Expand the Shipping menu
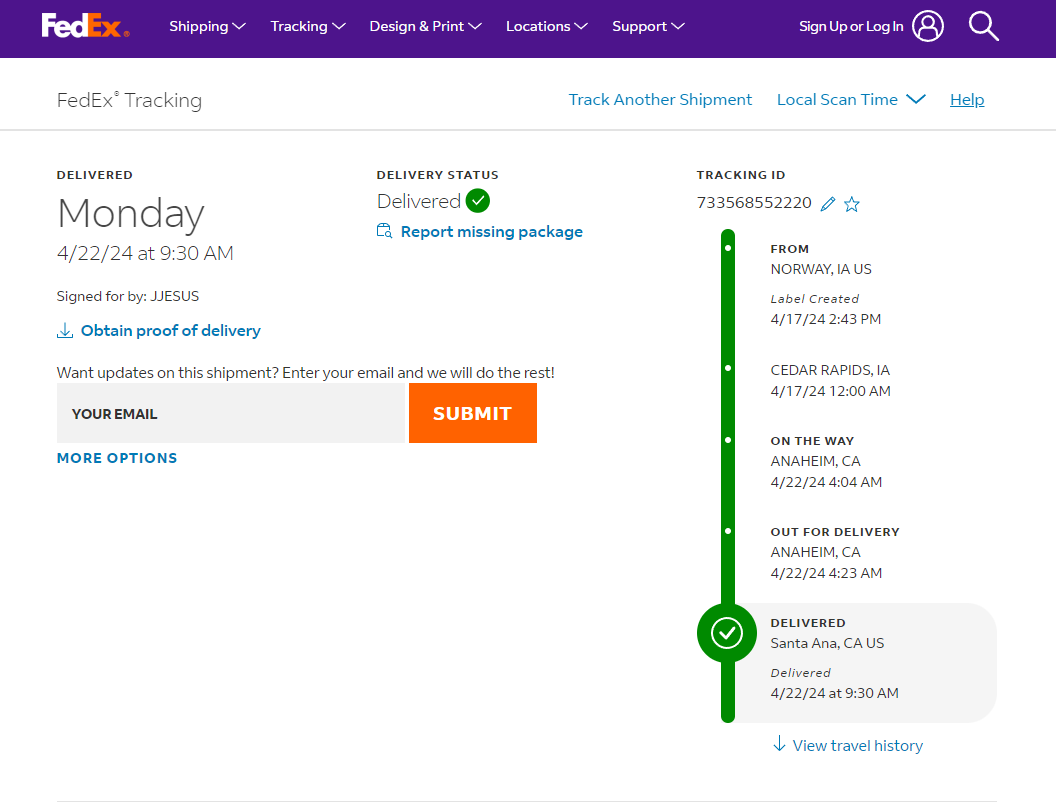This screenshot has height=809, width=1056. (207, 26)
